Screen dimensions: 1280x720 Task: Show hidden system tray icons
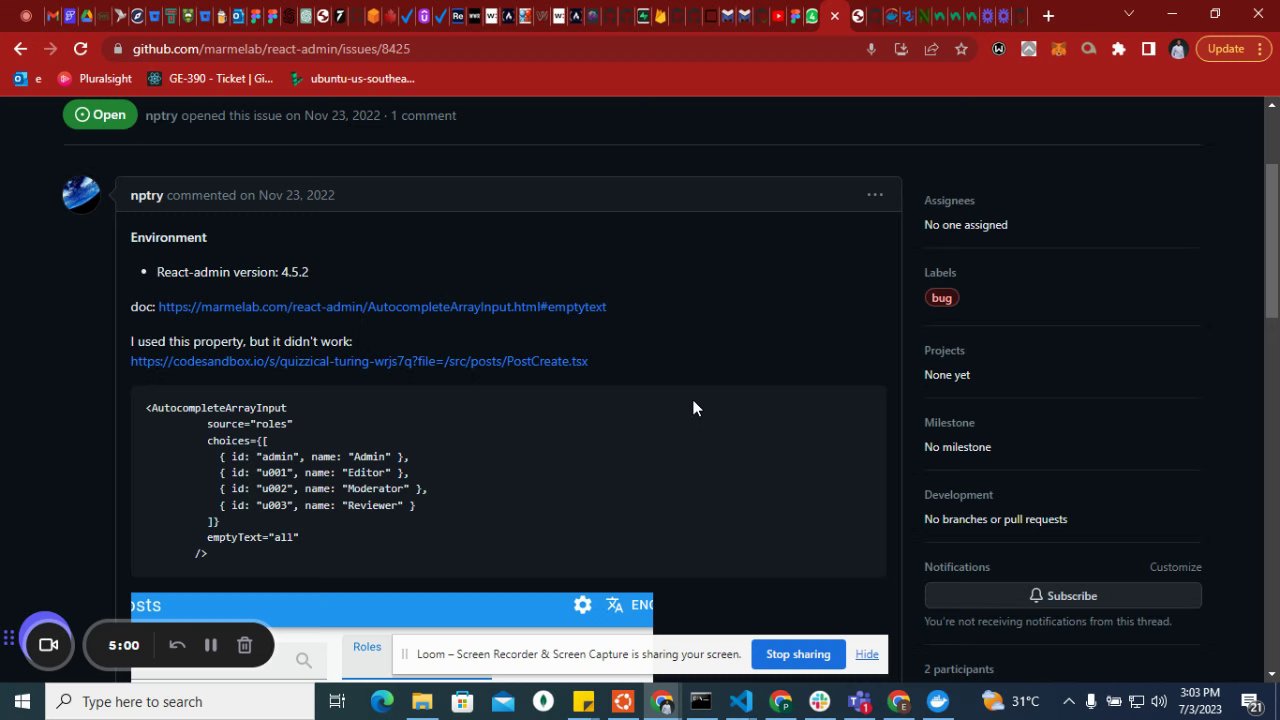coord(1068,702)
